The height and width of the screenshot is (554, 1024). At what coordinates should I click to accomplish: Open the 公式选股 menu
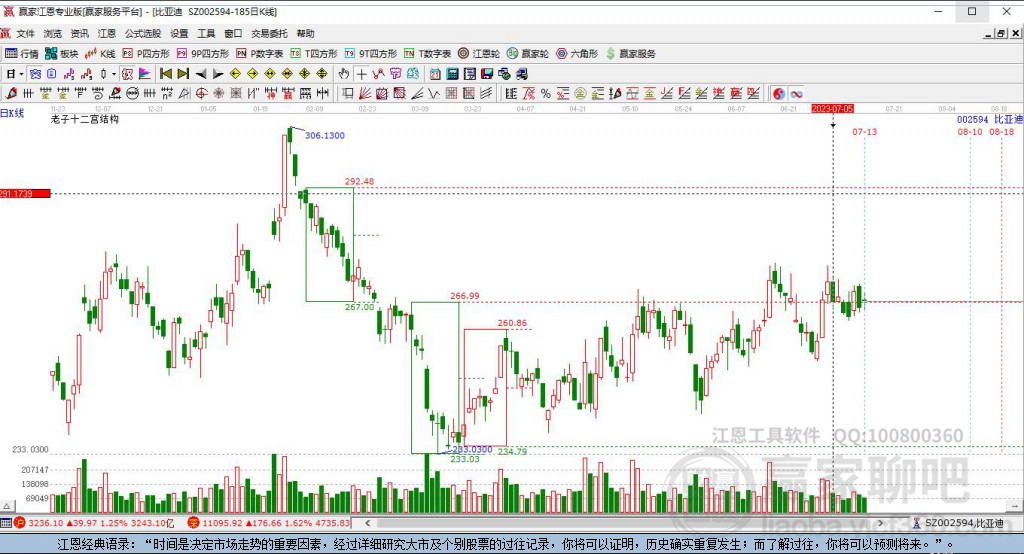[142, 33]
